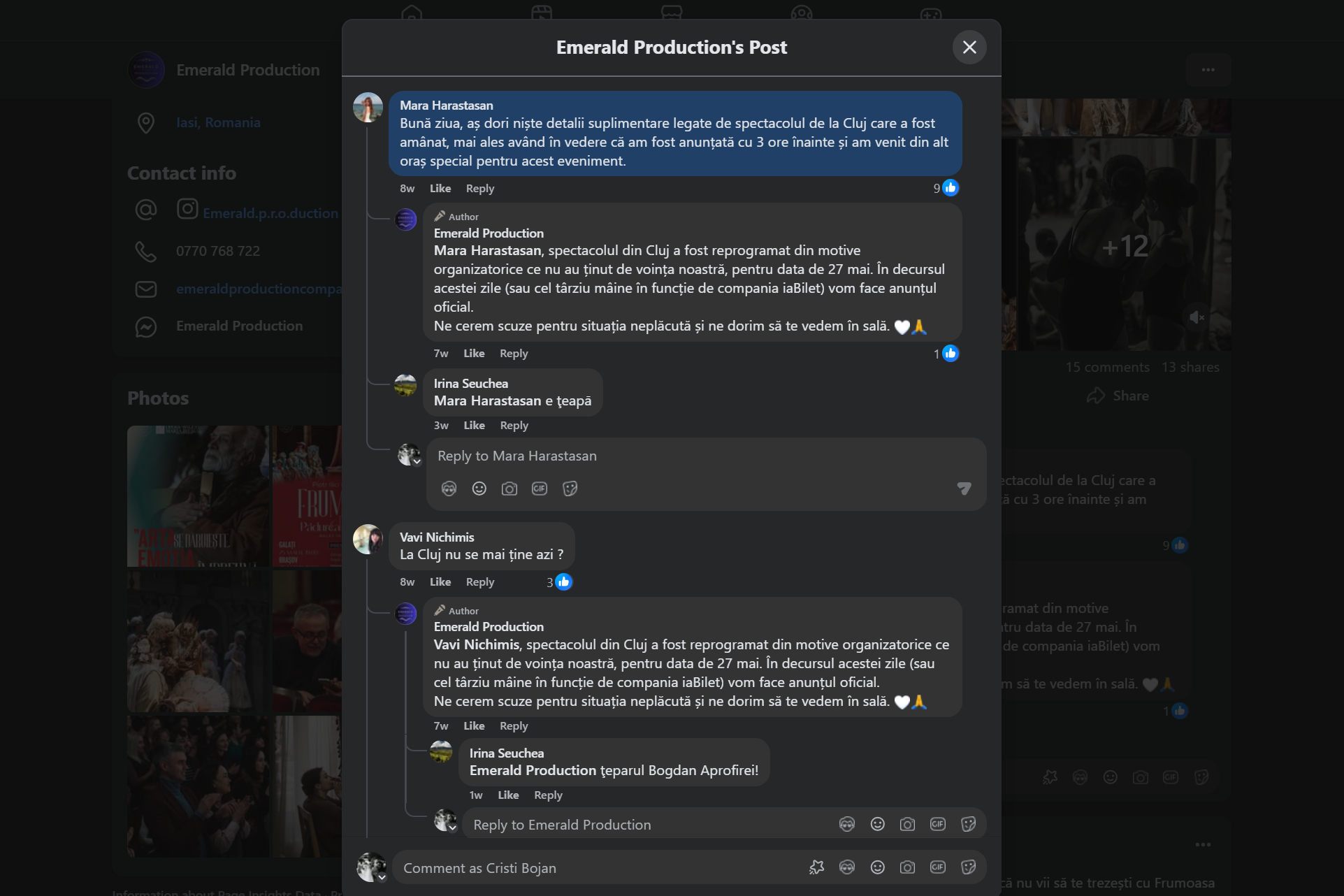
Task: Like Vavi Nichimis's comment
Action: coord(440,581)
